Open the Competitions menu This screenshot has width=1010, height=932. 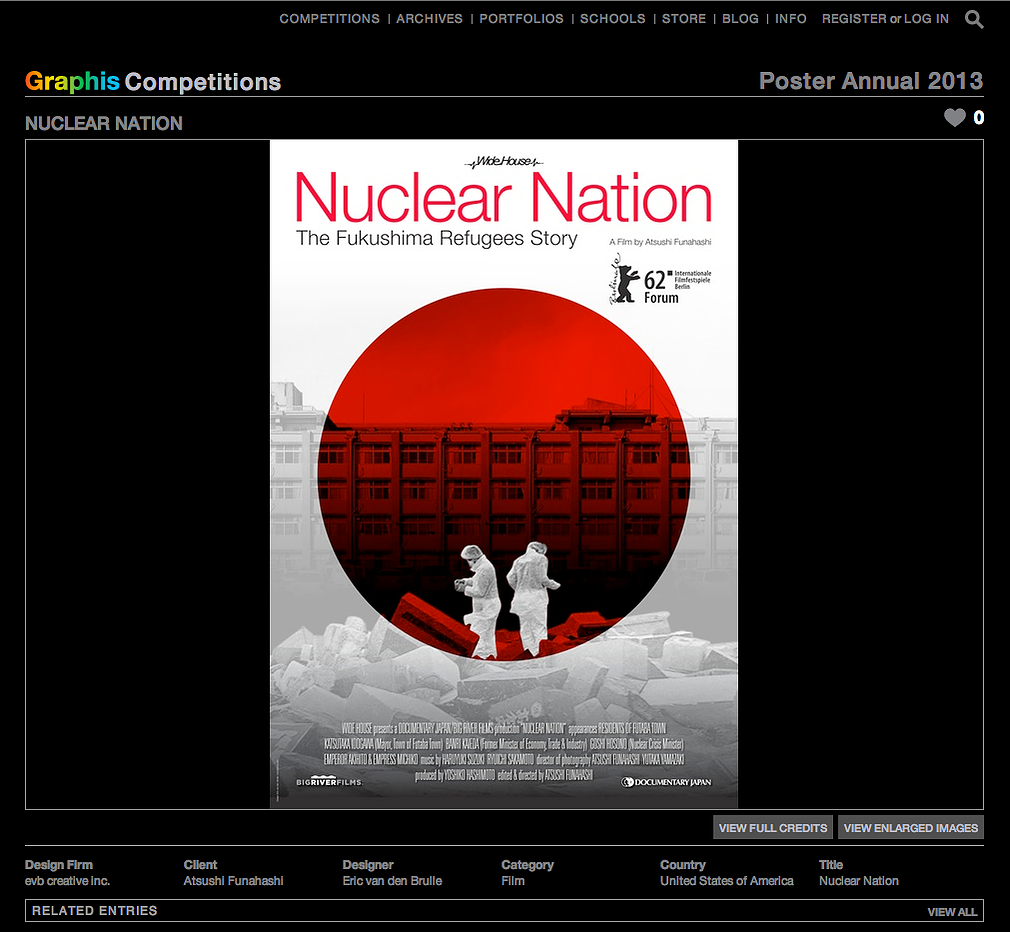click(329, 19)
